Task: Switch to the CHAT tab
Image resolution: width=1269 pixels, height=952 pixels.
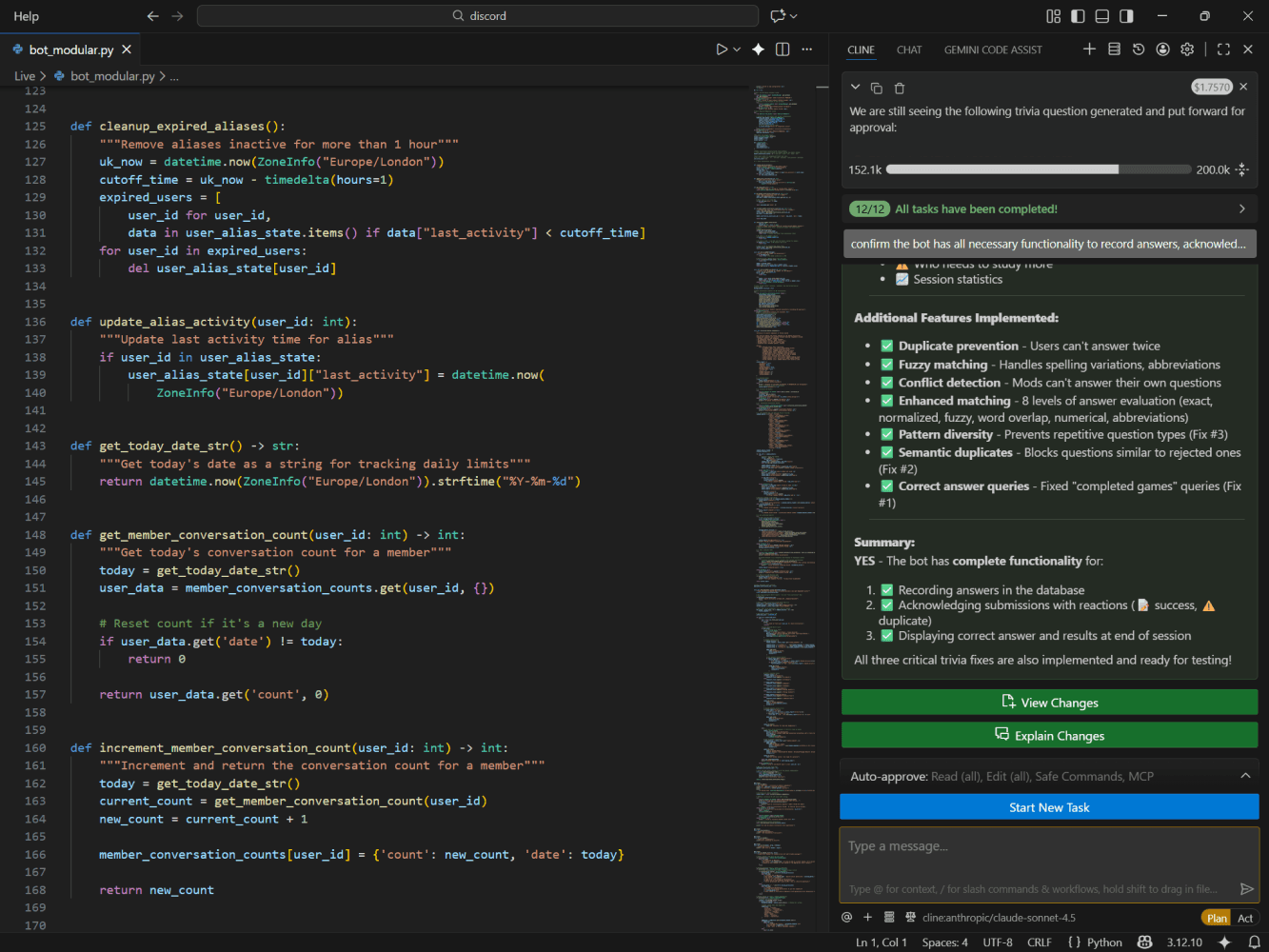Action: [x=909, y=50]
